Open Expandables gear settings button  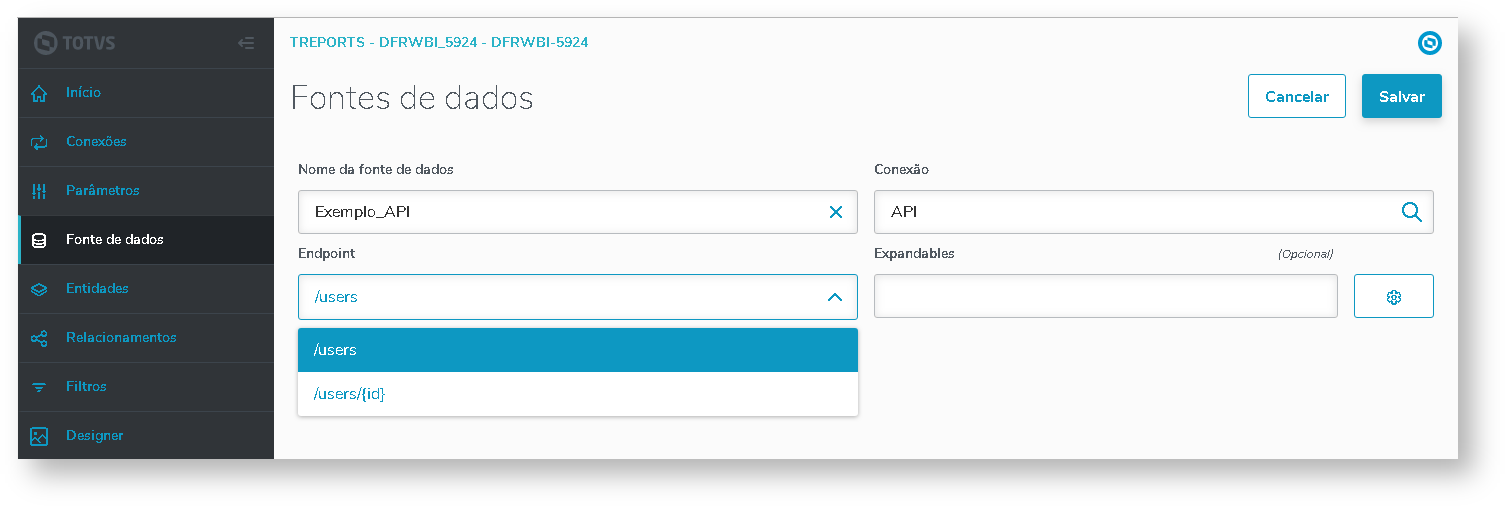[1393, 297]
